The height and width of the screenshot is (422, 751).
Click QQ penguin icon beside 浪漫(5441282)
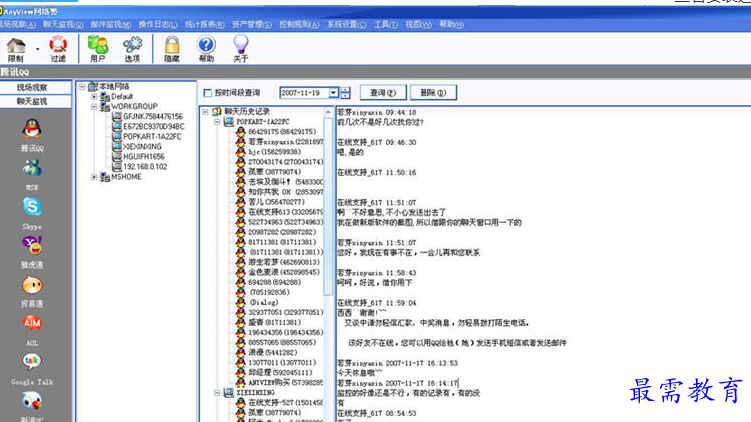(x=241, y=352)
